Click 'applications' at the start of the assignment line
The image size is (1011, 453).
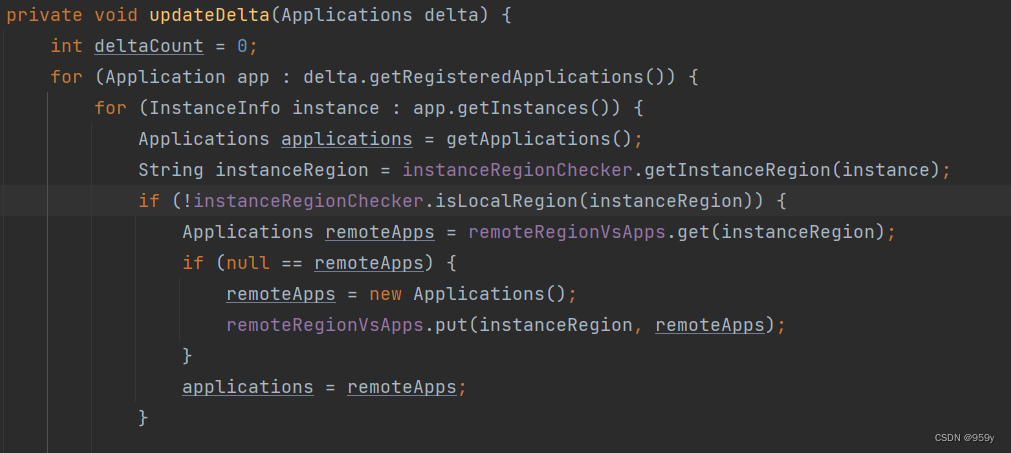tap(248, 387)
